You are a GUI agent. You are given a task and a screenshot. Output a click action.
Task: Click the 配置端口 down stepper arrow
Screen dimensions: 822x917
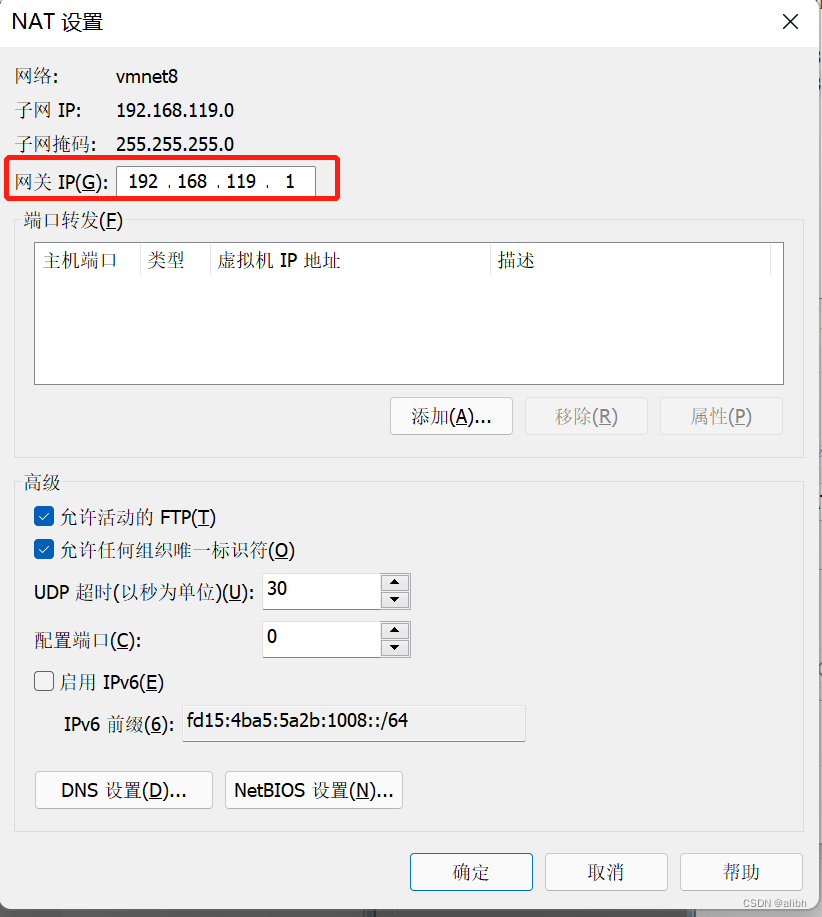[x=394, y=646]
